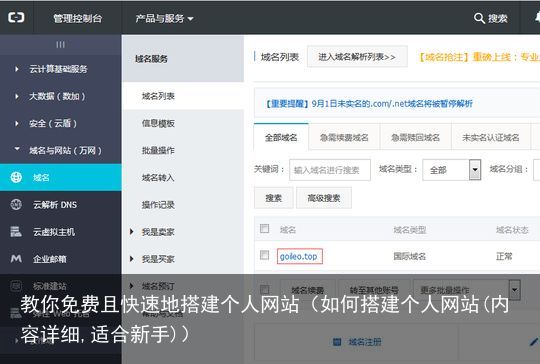Click 进入域名解析列表>> button
The image size is (540, 364).
tap(357, 57)
